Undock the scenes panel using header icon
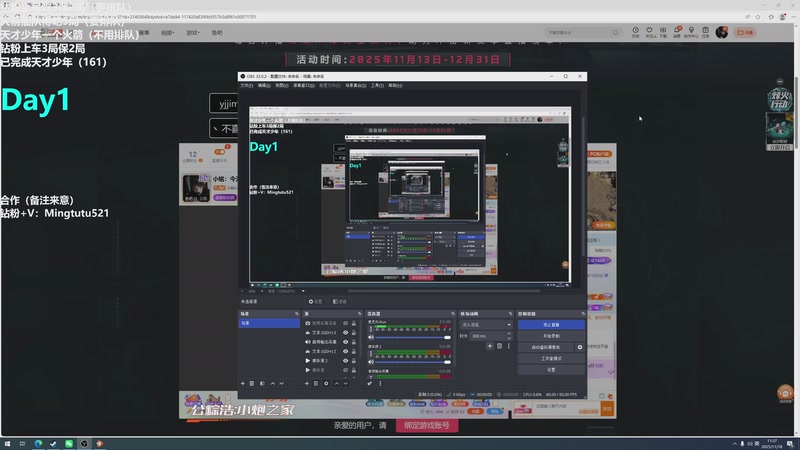Image resolution: width=800 pixels, height=450 pixels. (296, 314)
